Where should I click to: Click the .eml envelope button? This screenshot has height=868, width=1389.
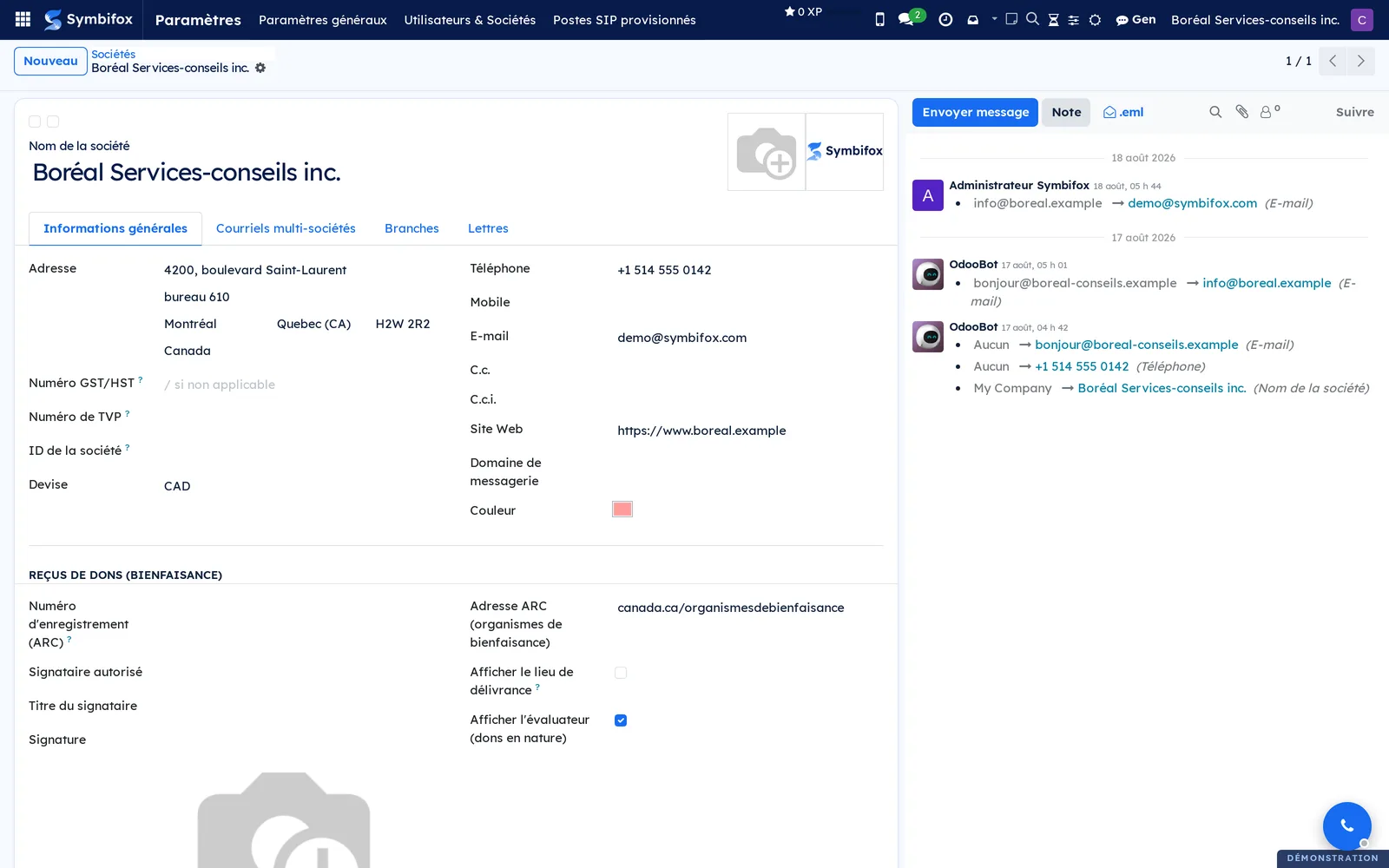pyautogui.click(x=1122, y=112)
